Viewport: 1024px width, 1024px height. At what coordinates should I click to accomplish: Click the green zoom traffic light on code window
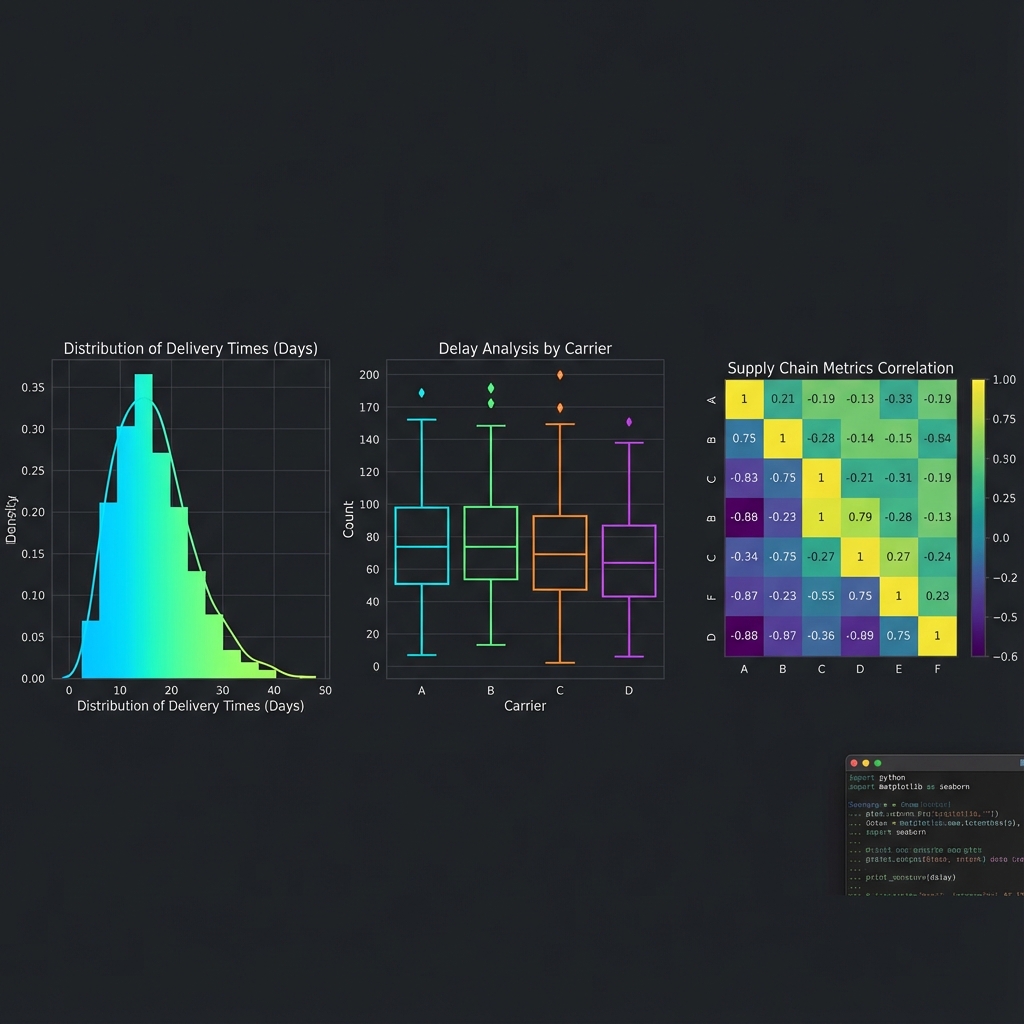878,763
